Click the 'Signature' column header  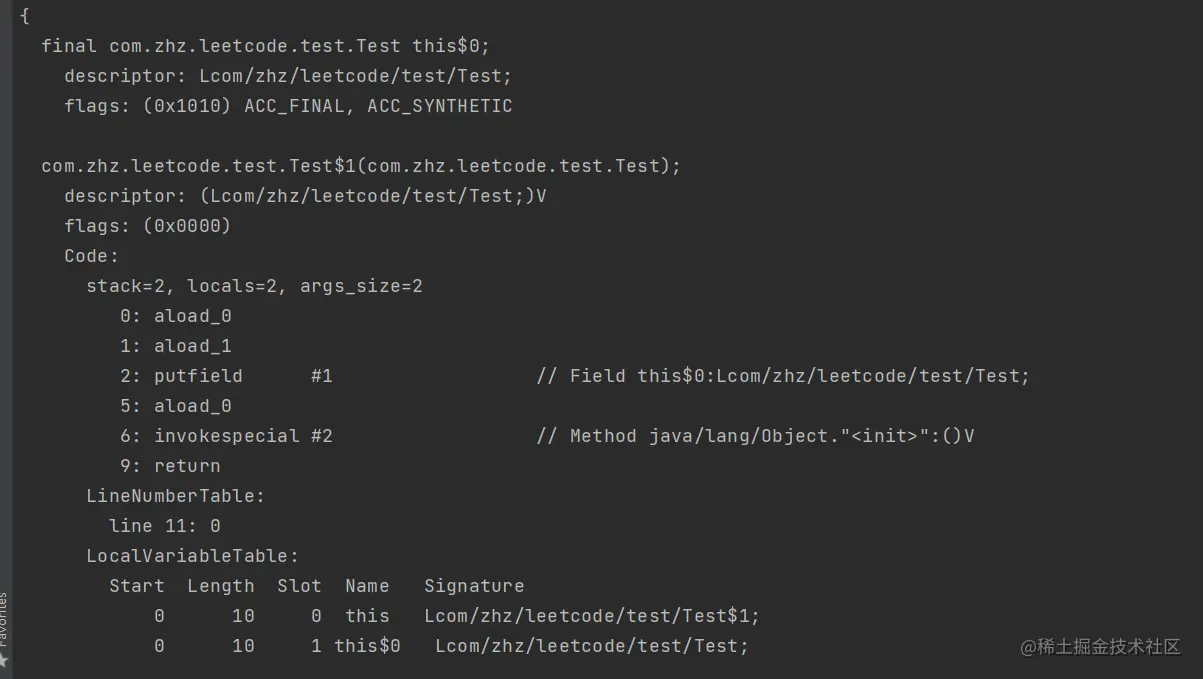click(x=474, y=586)
